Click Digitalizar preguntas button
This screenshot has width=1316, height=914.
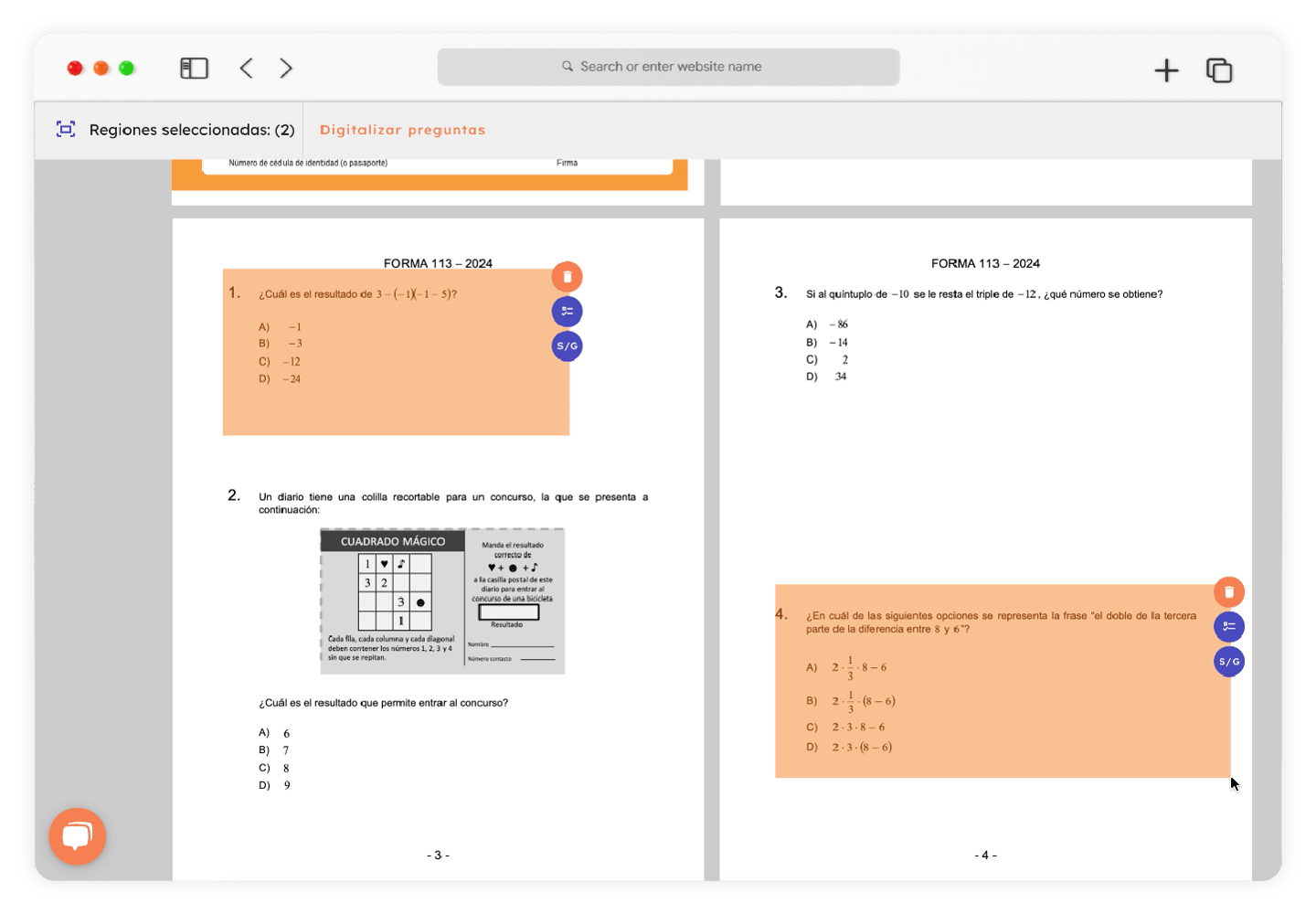[402, 130]
